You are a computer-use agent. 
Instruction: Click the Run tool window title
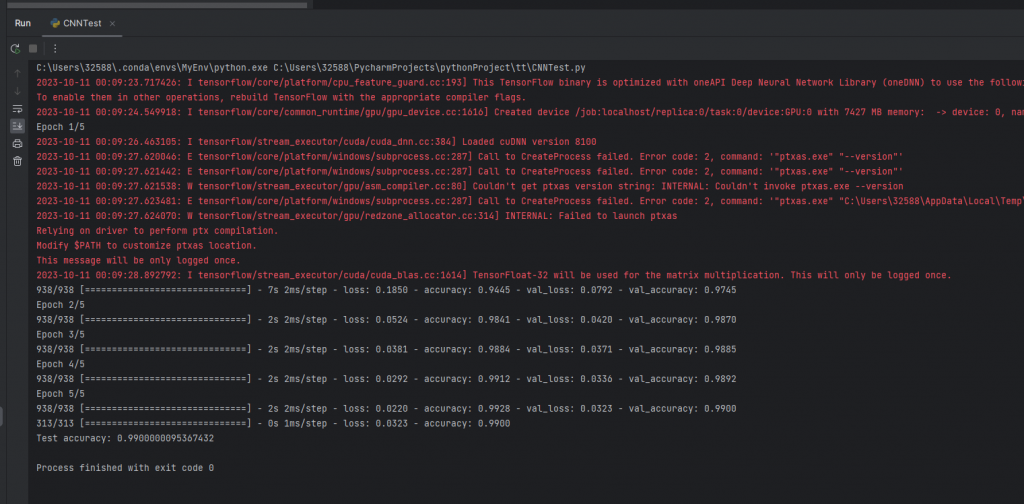23,24
